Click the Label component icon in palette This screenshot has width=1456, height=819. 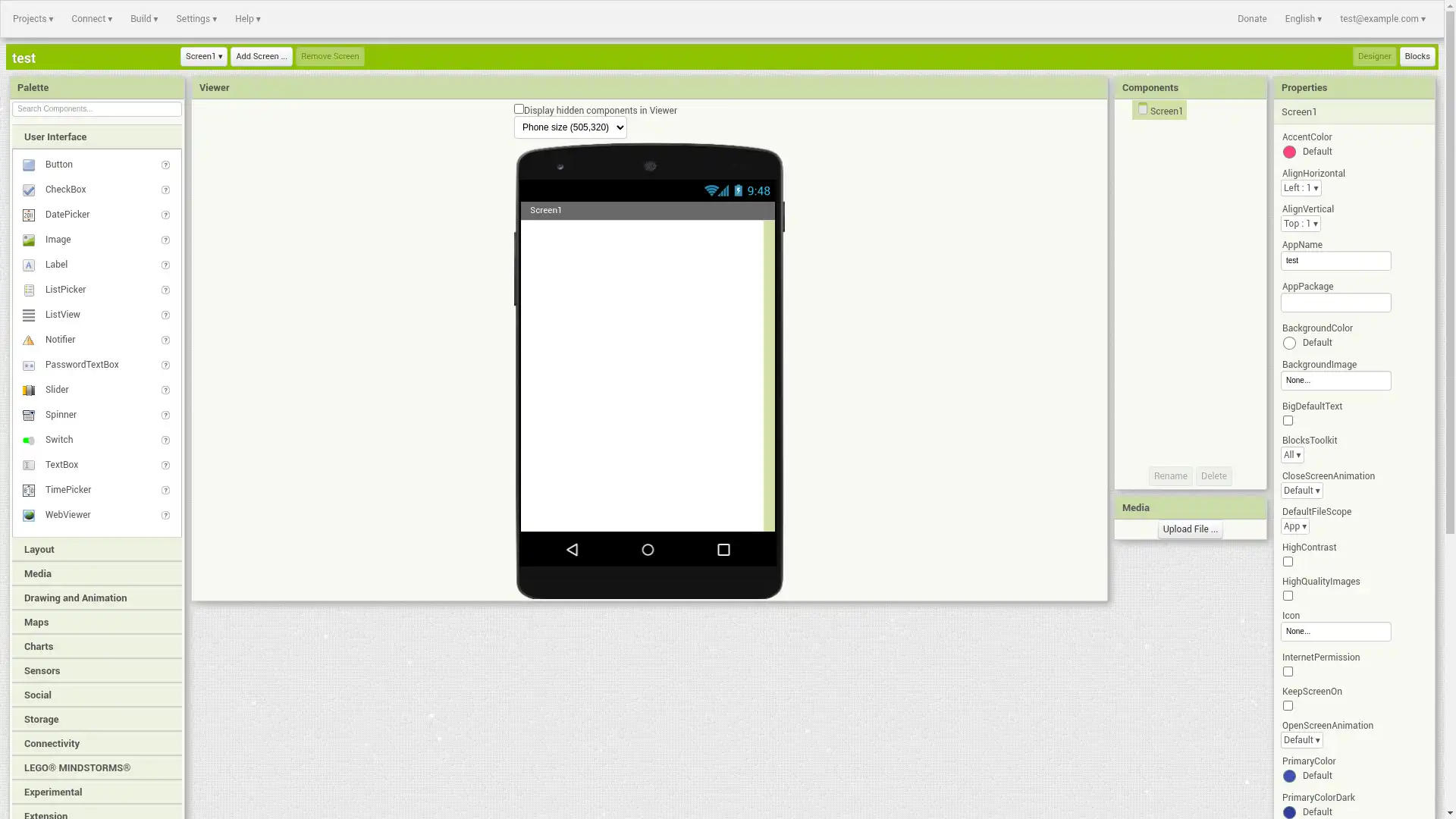coord(28,265)
